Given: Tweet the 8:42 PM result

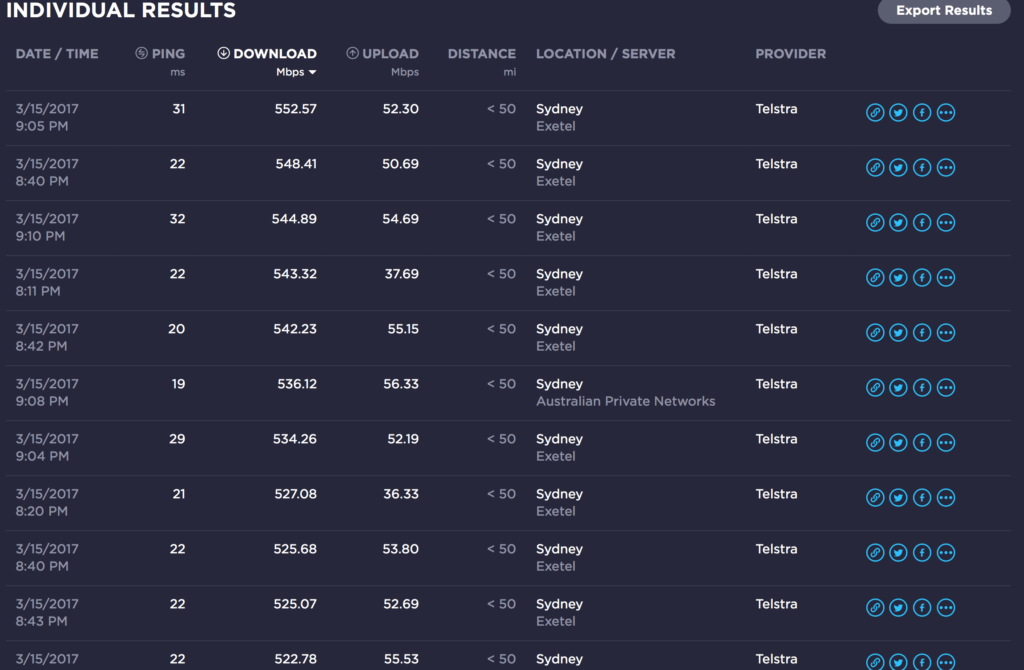Looking at the screenshot, I should pos(899,332).
